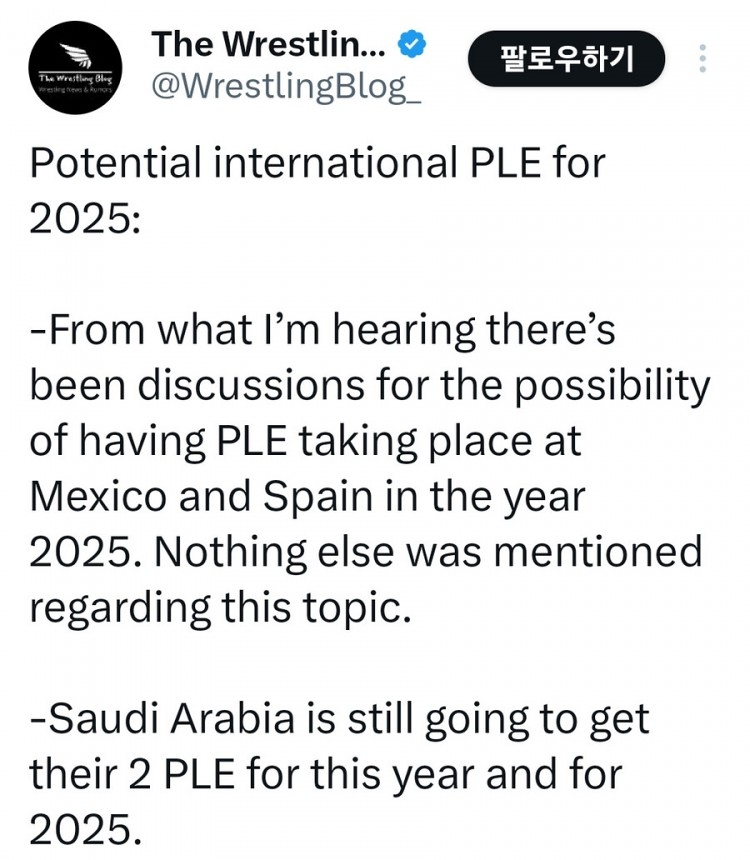Click the blue verified checkmark badge
750x860 pixels.
(411, 44)
